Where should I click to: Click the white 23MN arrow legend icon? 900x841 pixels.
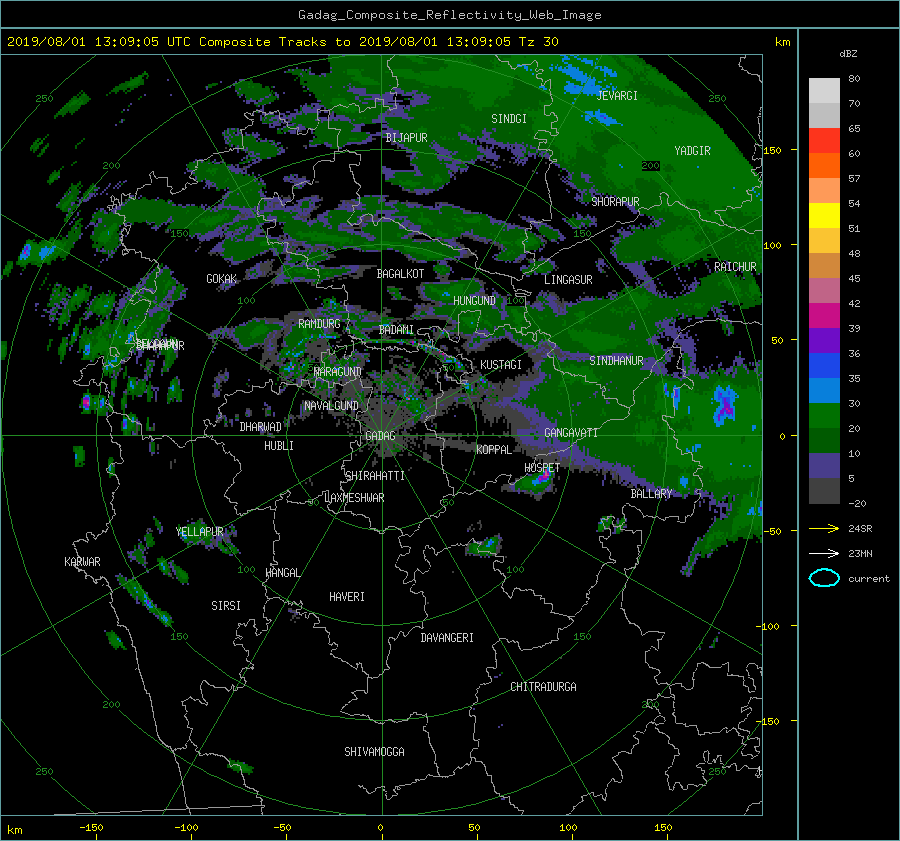(824, 554)
